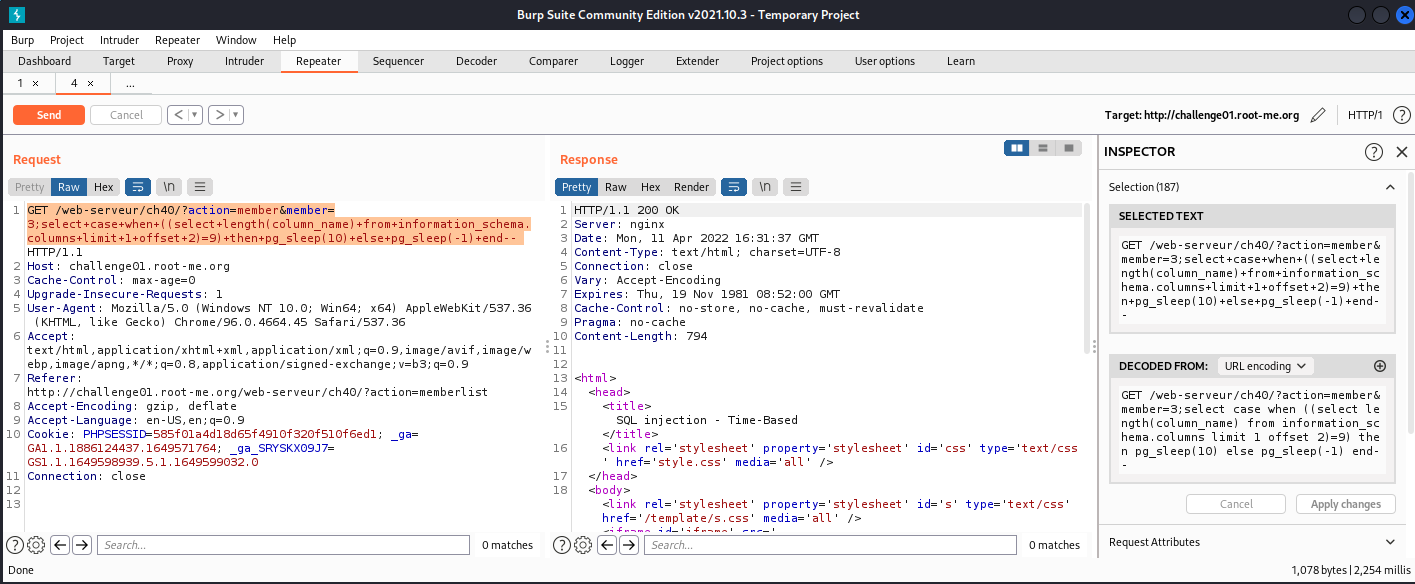Viewport: 1415px width, 584px height.
Task: Send the request
Action: click(x=49, y=115)
